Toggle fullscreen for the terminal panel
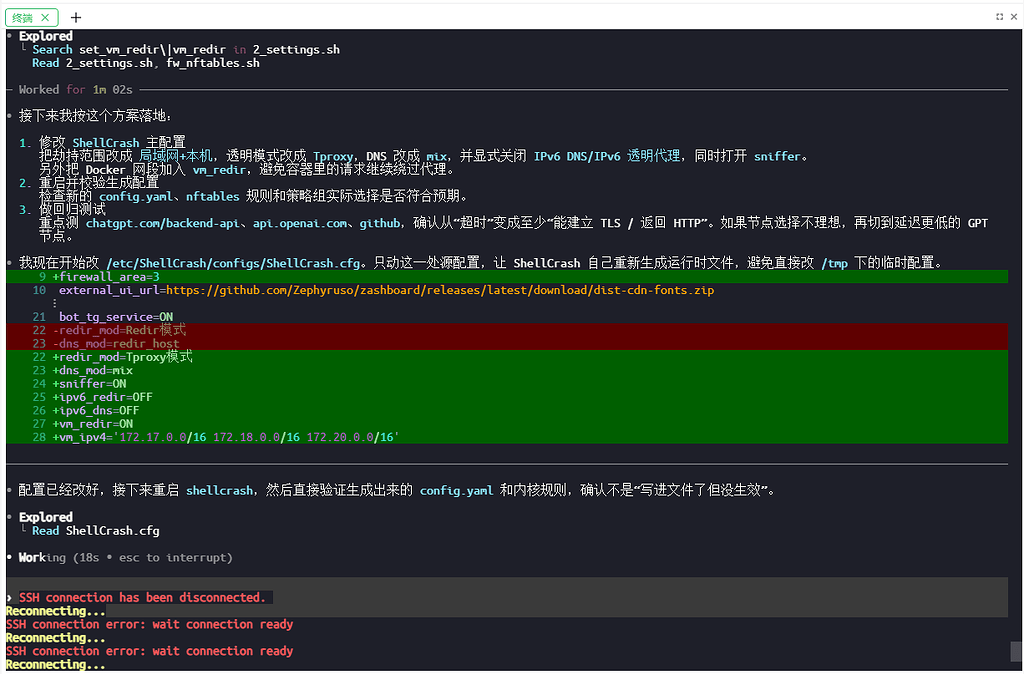 point(999,17)
